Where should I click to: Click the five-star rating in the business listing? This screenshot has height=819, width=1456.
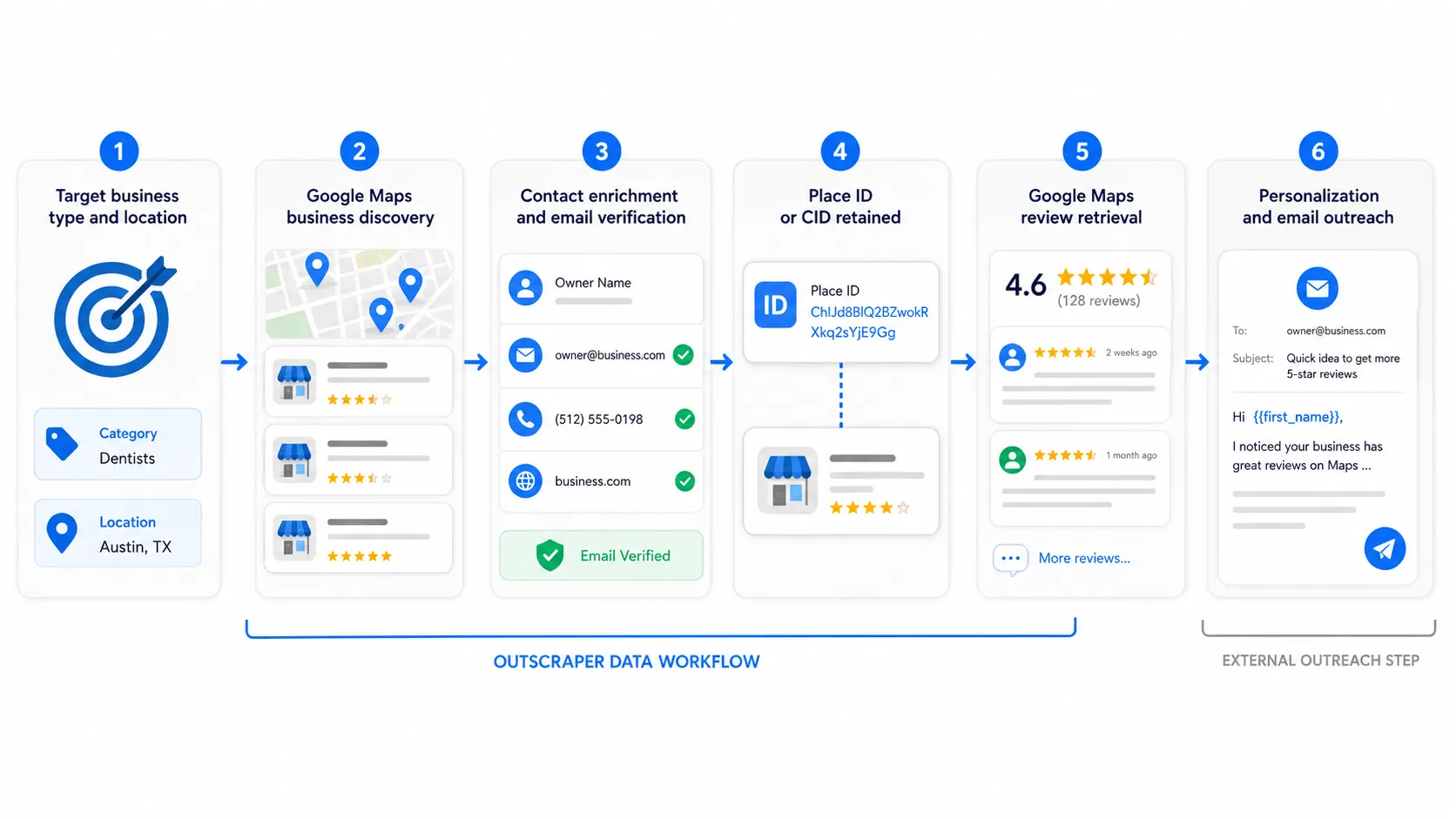(360, 556)
